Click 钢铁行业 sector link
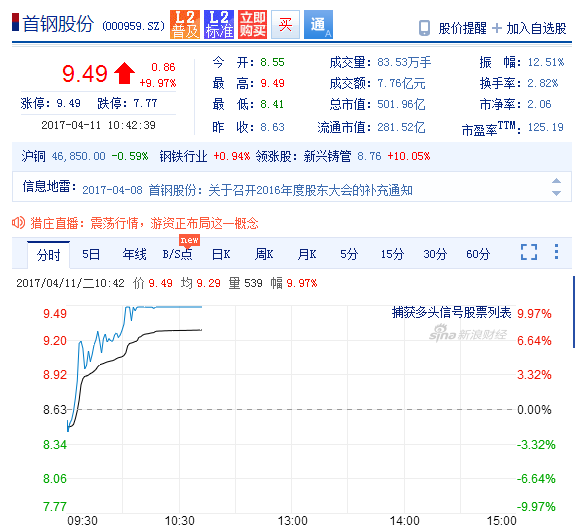The width and height of the screenshot is (575, 527). pyautogui.click(x=183, y=157)
